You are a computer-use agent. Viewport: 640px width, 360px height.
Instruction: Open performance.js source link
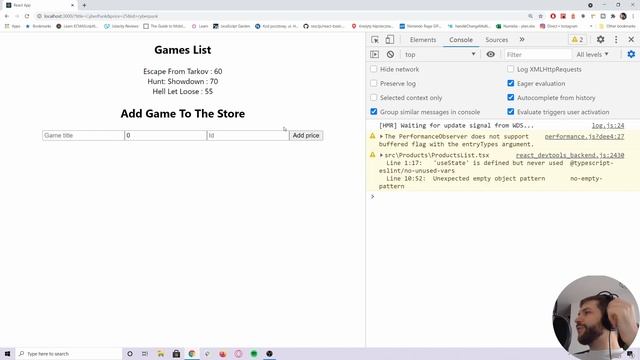584,136
